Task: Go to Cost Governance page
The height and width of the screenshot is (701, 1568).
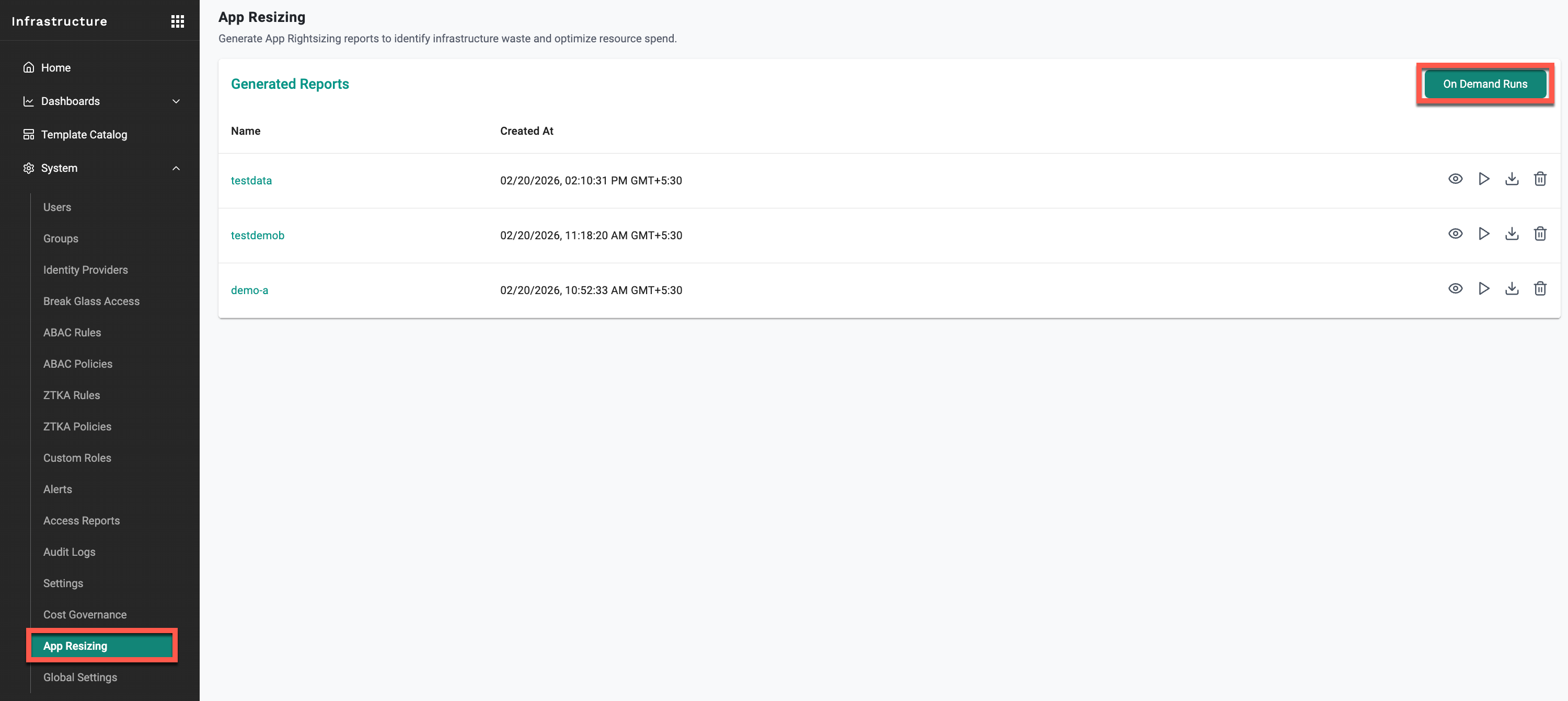Action: click(85, 615)
